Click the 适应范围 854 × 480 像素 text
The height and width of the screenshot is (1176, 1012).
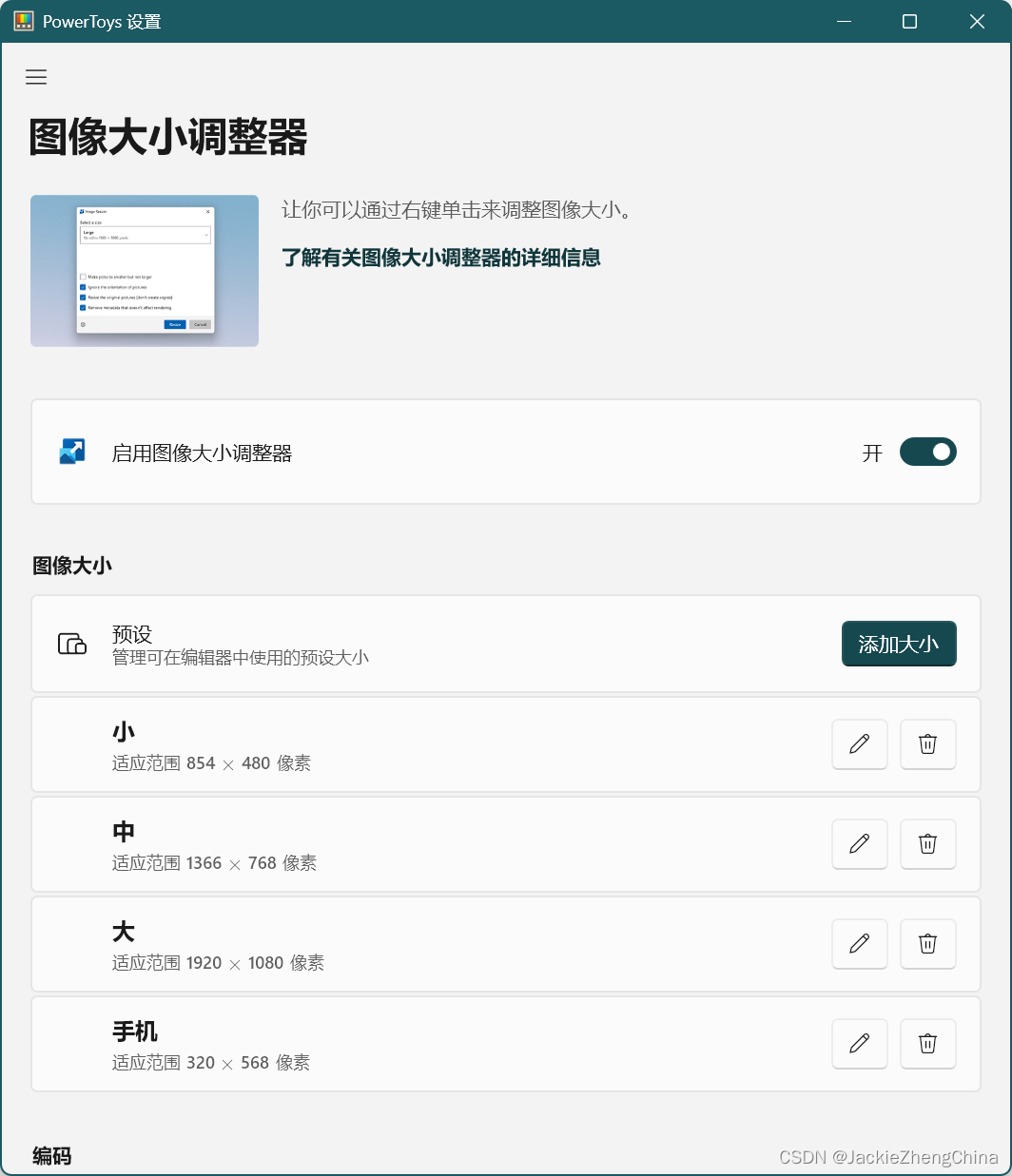click(211, 763)
